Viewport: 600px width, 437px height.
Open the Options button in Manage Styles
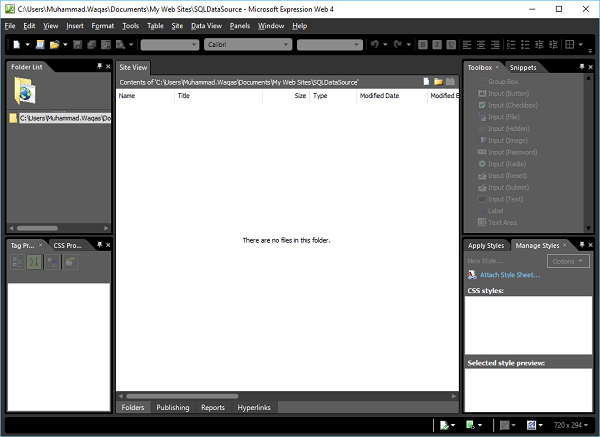[x=568, y=261]
